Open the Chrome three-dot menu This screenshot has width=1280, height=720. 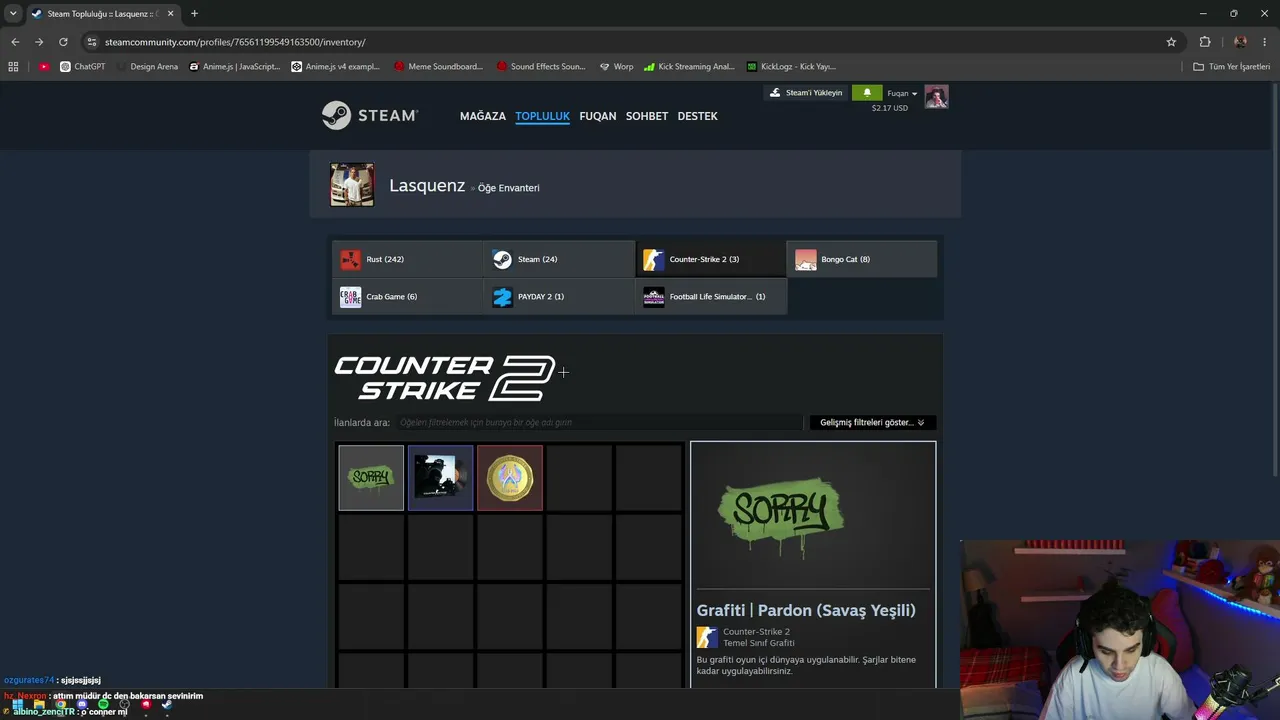click(1265, 42)
